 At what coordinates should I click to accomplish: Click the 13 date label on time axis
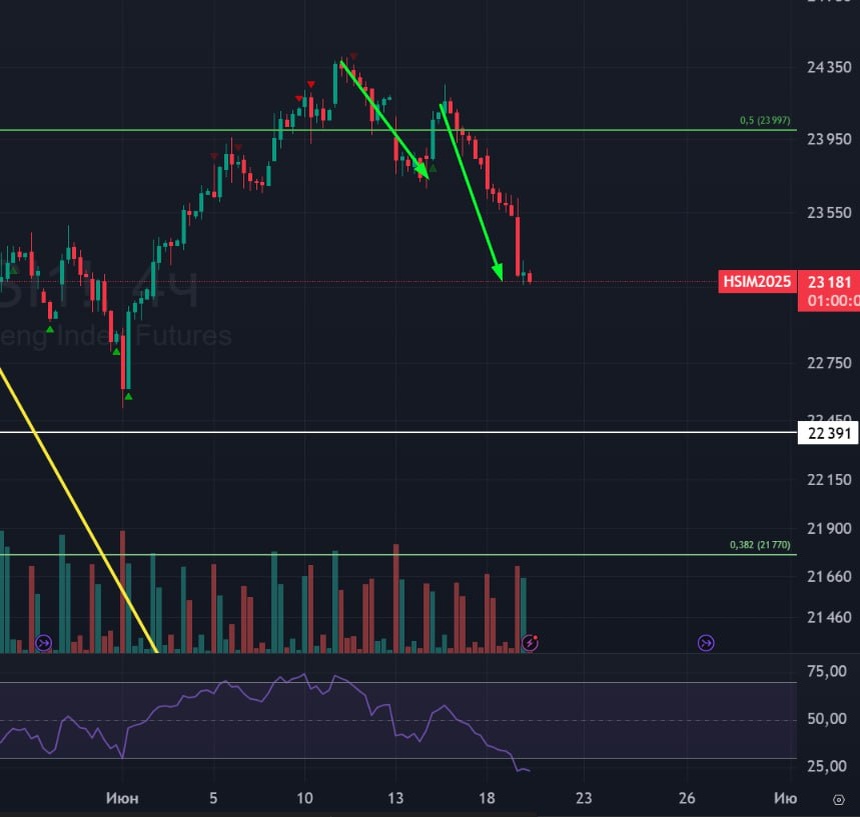click(395, 798)
